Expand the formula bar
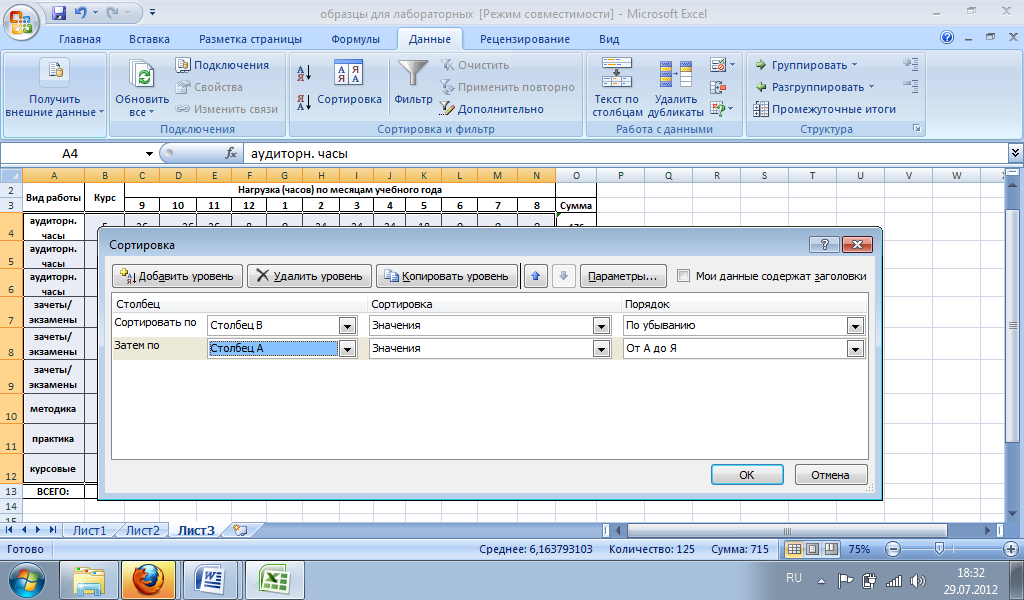Image resolution: width=1024 pixels, height=600 pixels. (x=1016, y=153)
